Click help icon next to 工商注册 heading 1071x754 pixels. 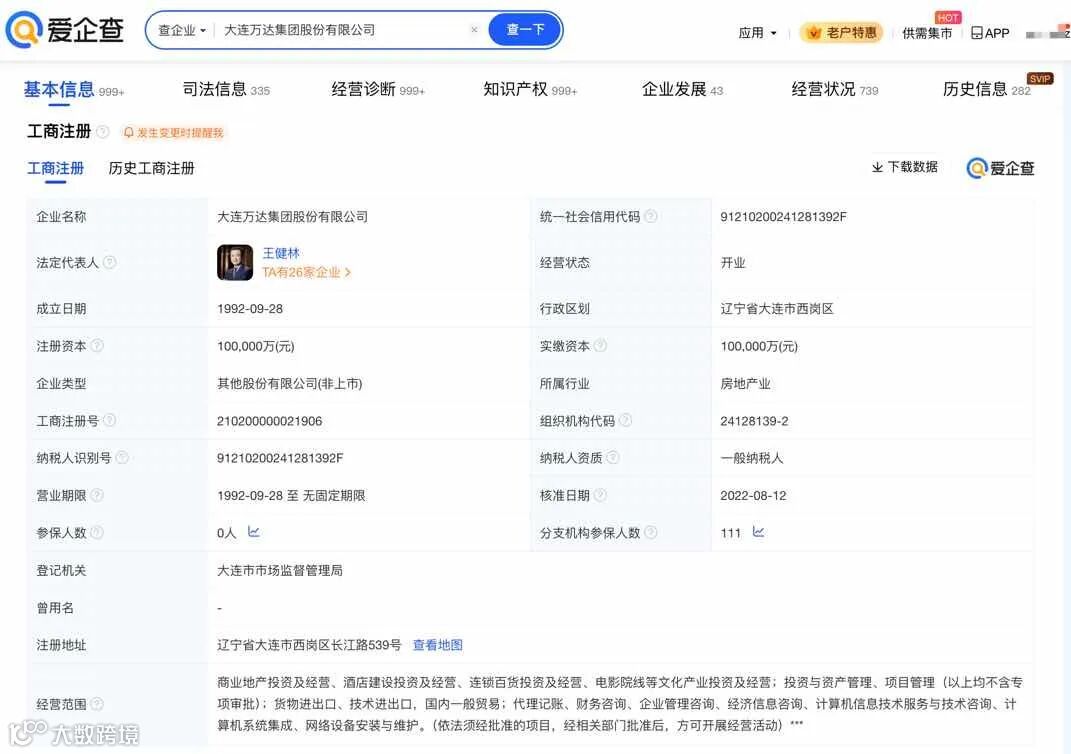coord(102,131)
